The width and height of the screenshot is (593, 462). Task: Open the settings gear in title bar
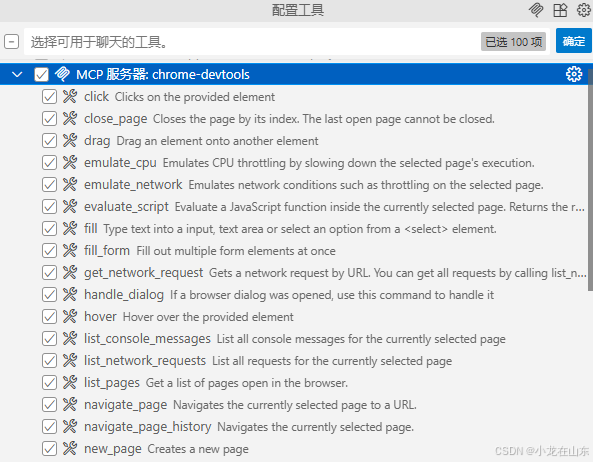coord(584,10)
